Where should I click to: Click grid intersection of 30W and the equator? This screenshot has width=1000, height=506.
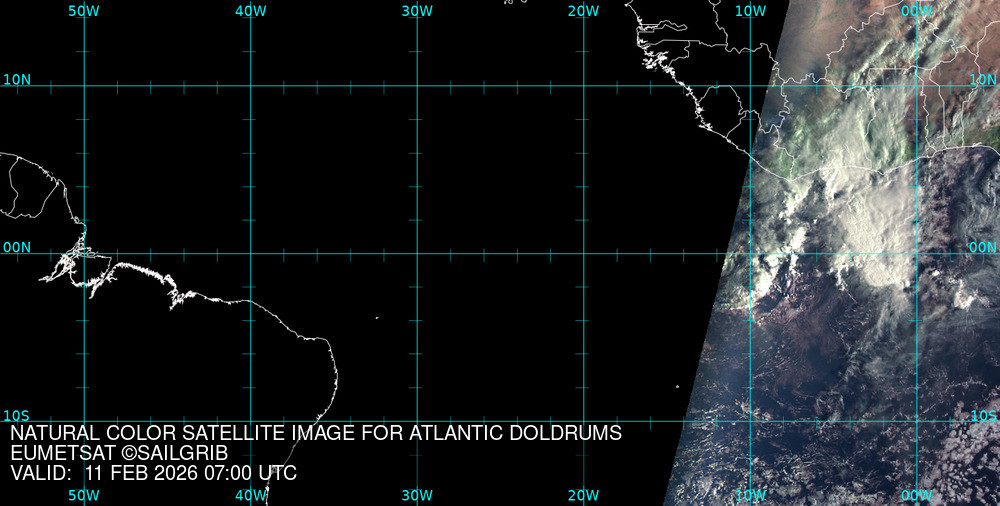(417, 253)
